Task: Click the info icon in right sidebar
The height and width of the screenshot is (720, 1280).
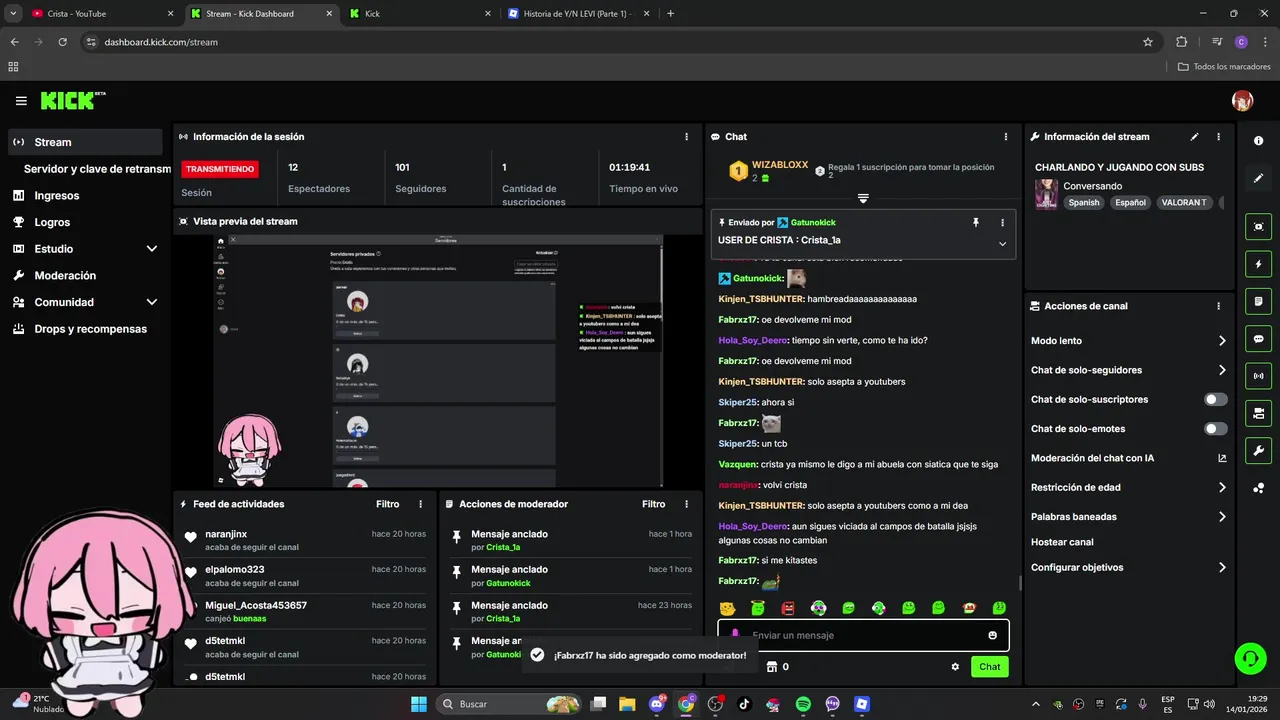Action: click(1258, 141)
